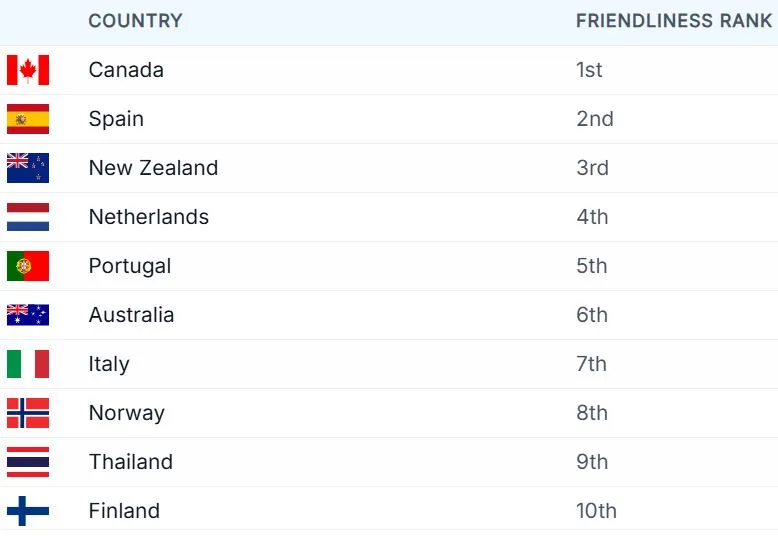This screenshot has height=540, width=778.
Task: Click the New Zealand flag icon
Action: 28,168
